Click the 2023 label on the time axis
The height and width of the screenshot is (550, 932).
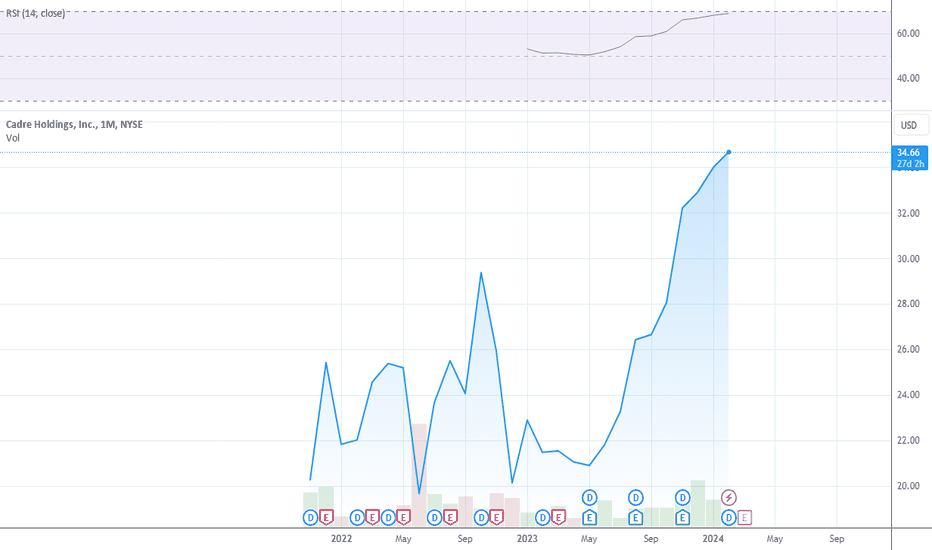pos(527,539)
